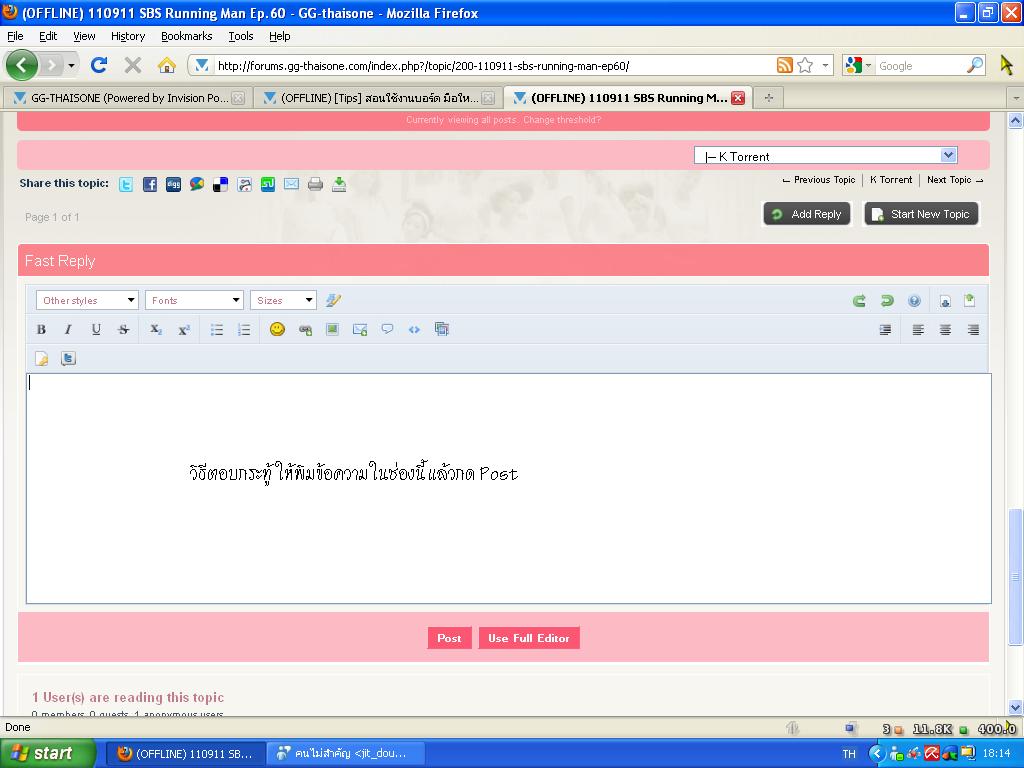Switch to GG-THAISONE tab
This screenshot has width=1024, height=768.
click(x=126, y=98)
